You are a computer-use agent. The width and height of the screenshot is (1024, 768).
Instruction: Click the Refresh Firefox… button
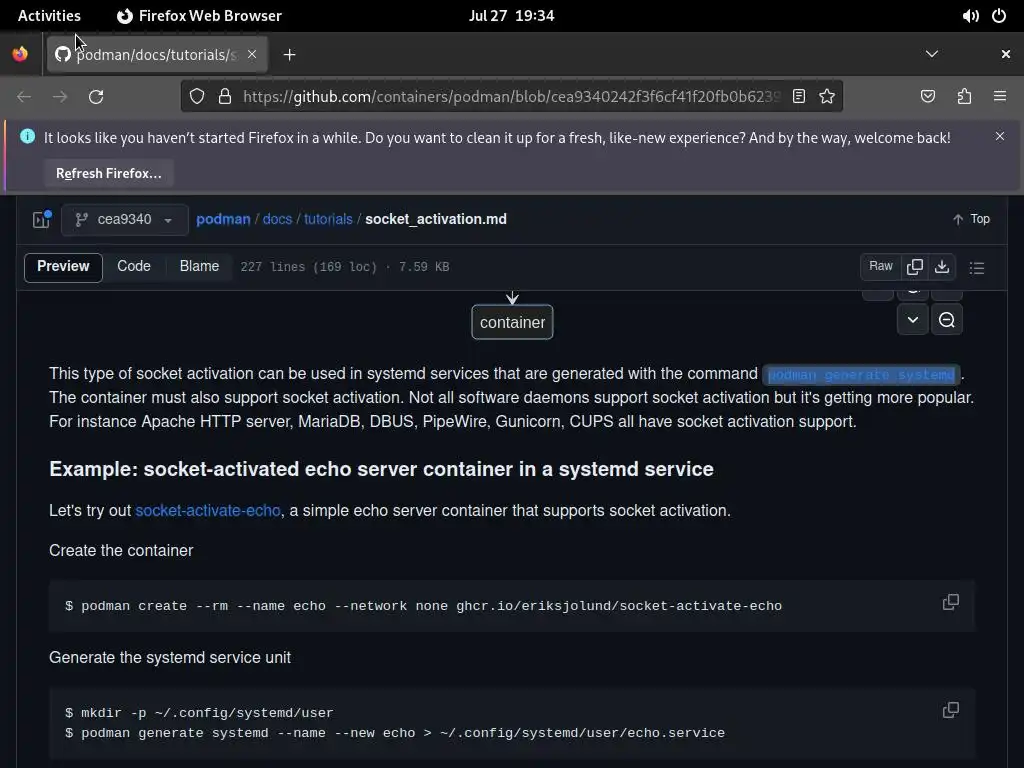pos(108,174)
